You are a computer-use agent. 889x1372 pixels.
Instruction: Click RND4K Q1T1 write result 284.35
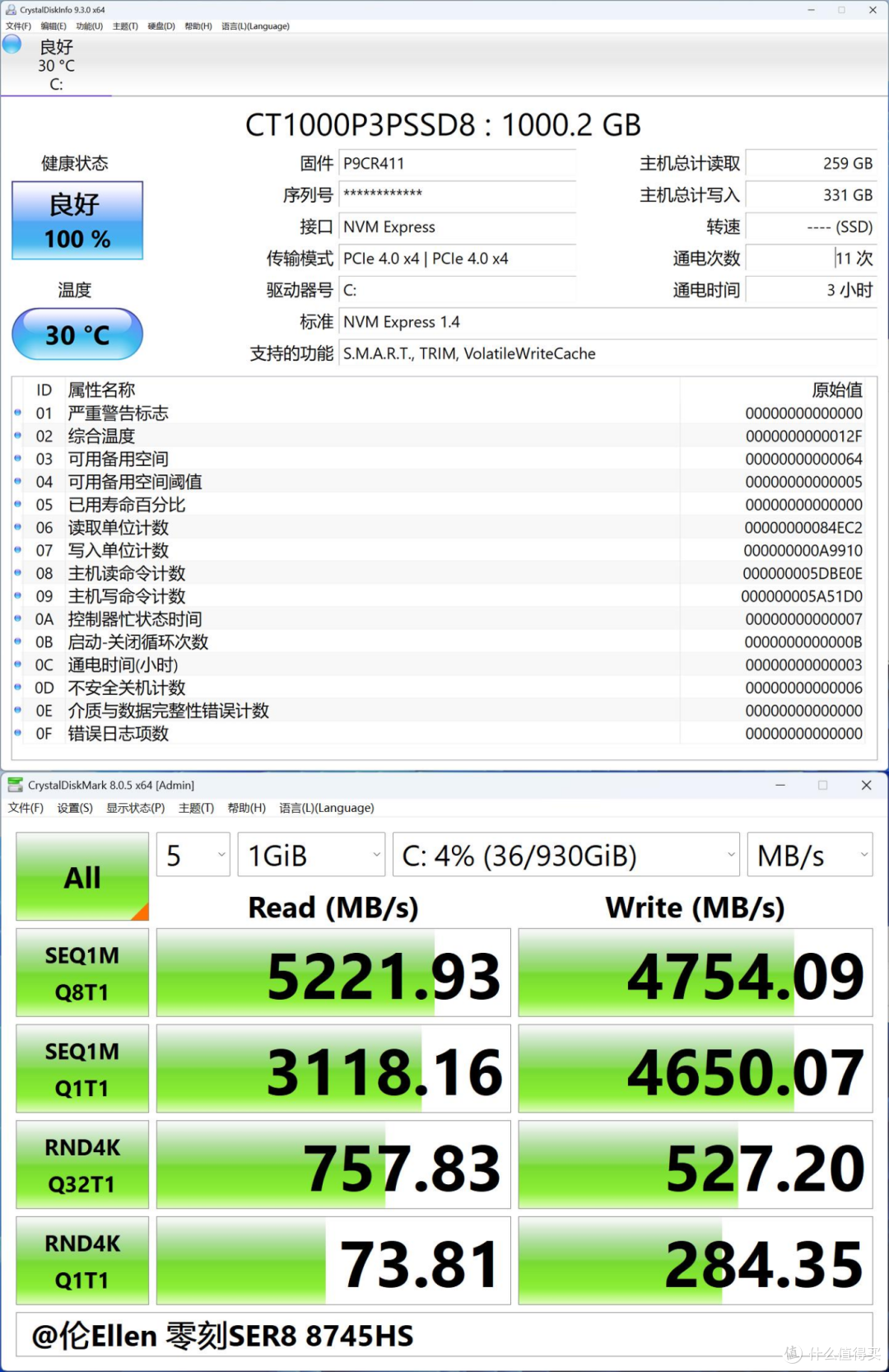coord(696,1261)
